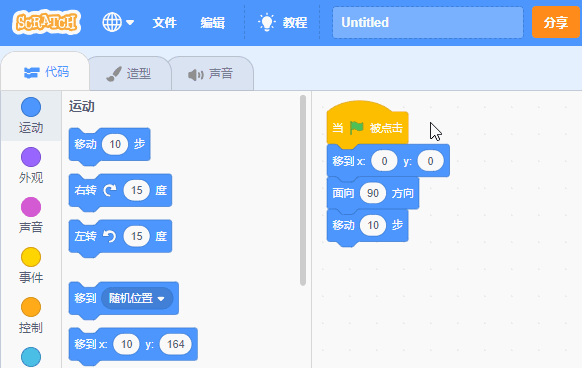Click the clockwise rotate arrow icon
The height and width of the screenshot is (368, 582).
click(109, 190)
